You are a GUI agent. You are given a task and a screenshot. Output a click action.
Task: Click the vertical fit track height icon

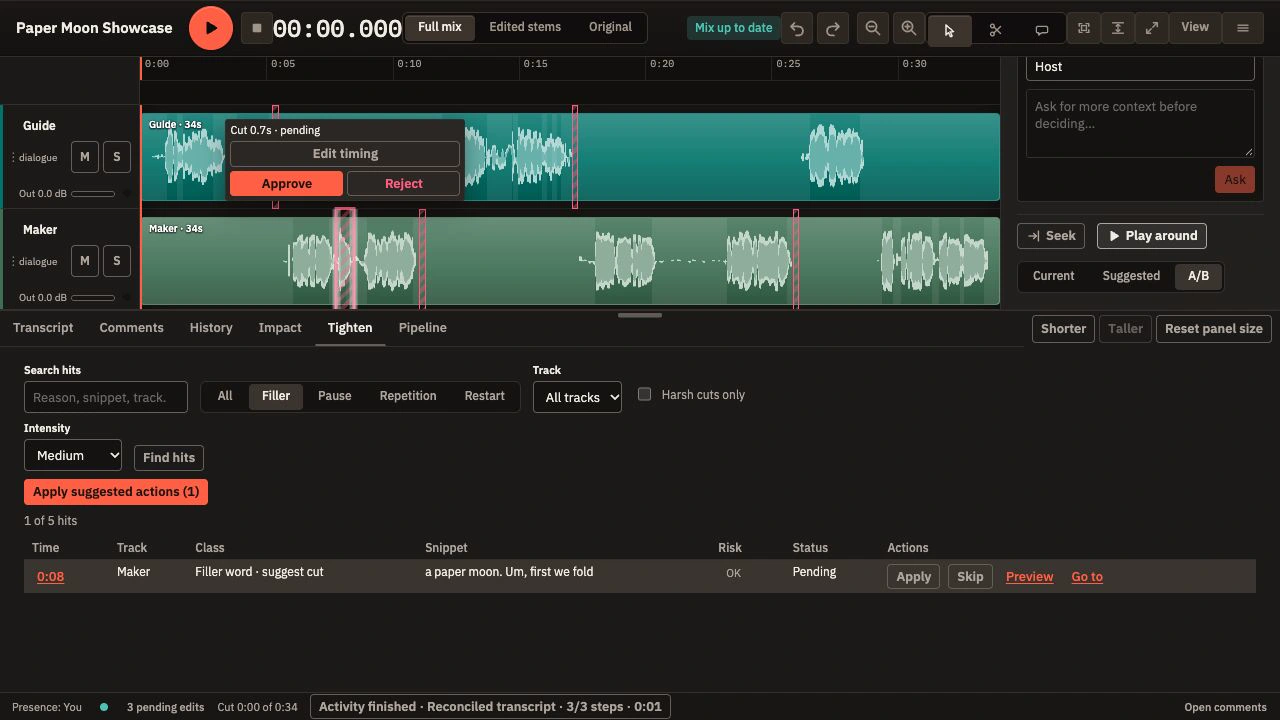tap(1118, 28)
